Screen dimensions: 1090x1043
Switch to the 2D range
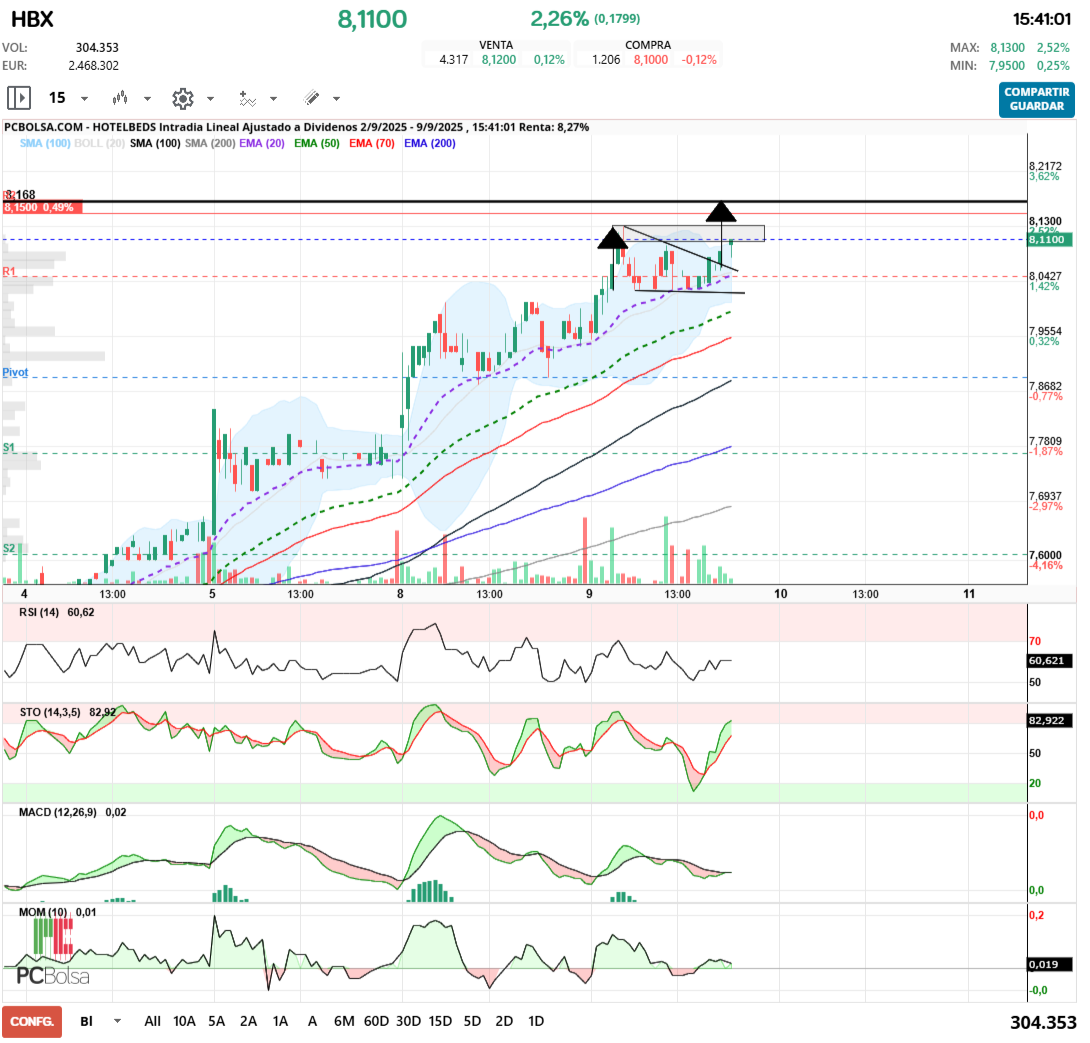point(504,1021)
